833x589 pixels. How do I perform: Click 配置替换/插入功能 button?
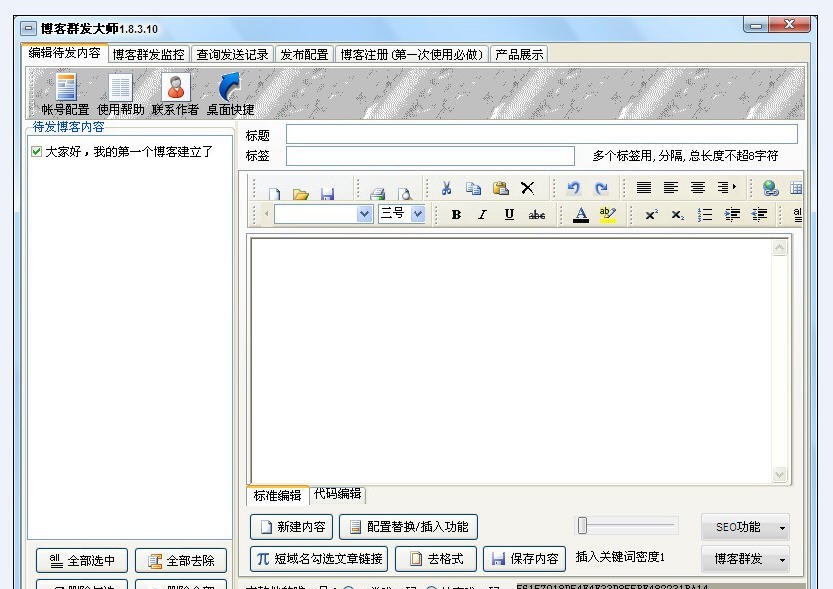pyautogui.click(x=408, y=527)
